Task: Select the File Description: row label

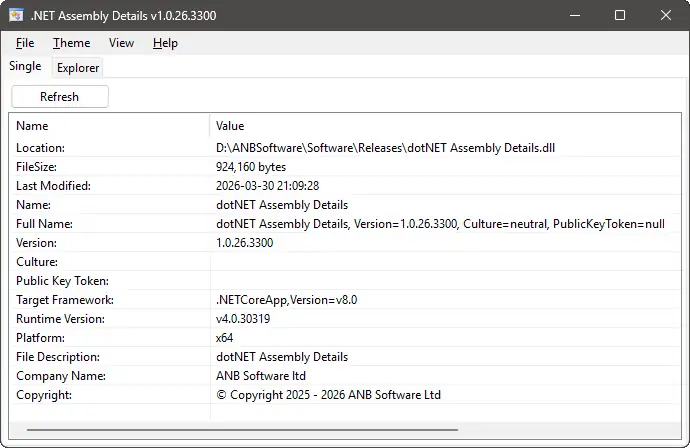Action: pyautogui.click(x=58, y=356)
